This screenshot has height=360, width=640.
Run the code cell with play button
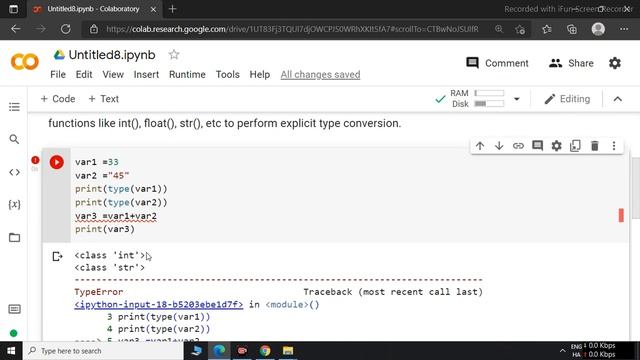[x=57, y=162]
